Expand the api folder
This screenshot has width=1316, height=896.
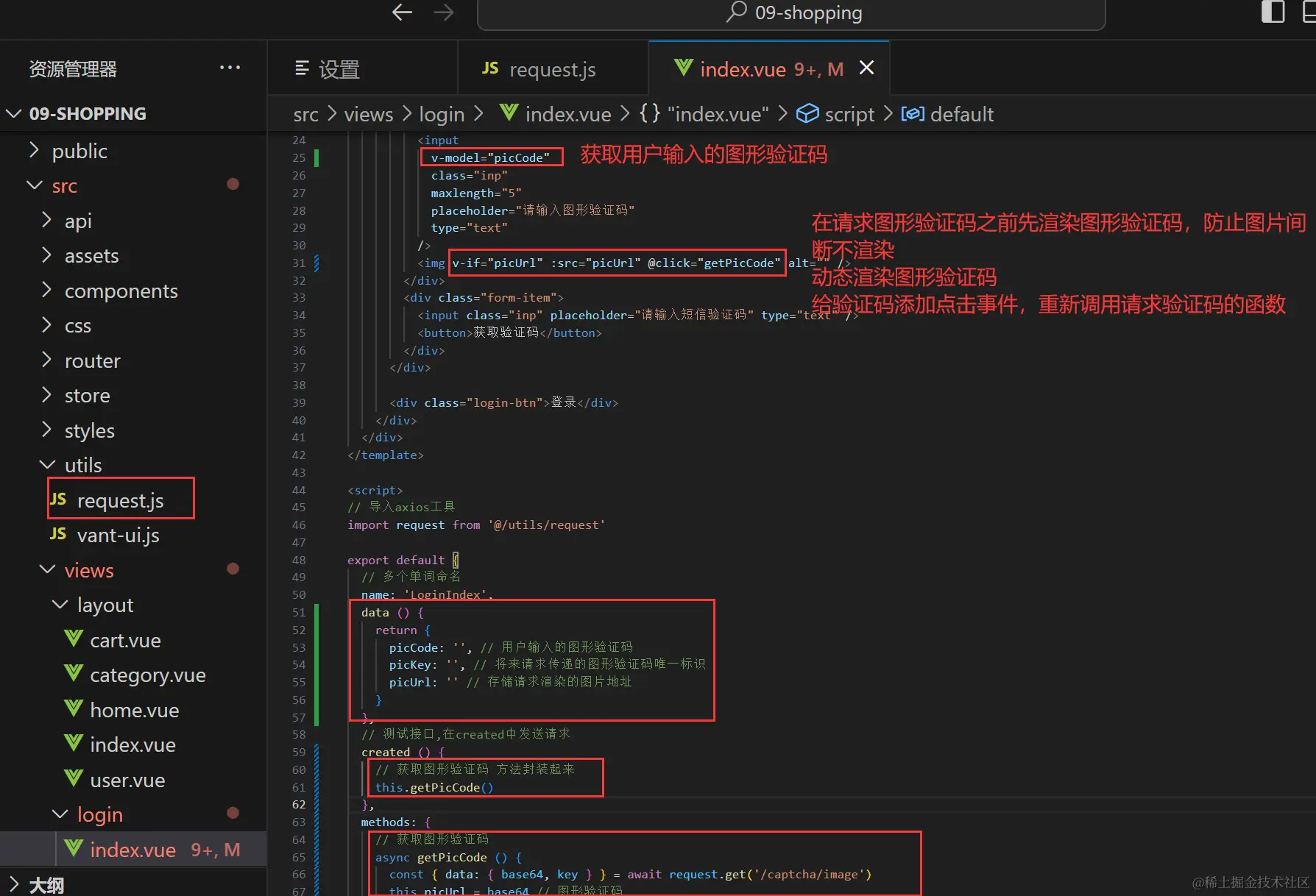click(133, 221)
